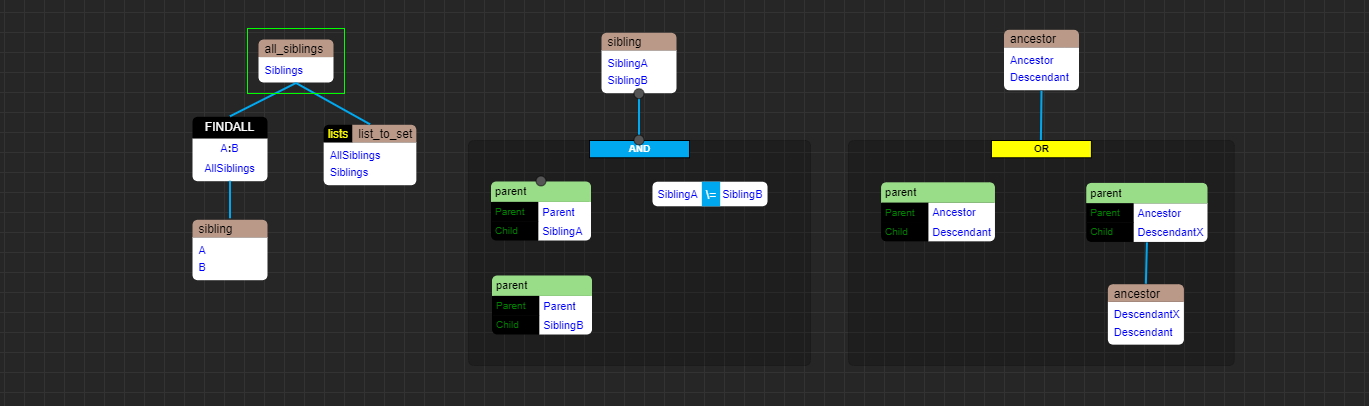This screenshot has width=1369, height=406.
Task: Select the black FINDALL node header
Action: (230, 127)
